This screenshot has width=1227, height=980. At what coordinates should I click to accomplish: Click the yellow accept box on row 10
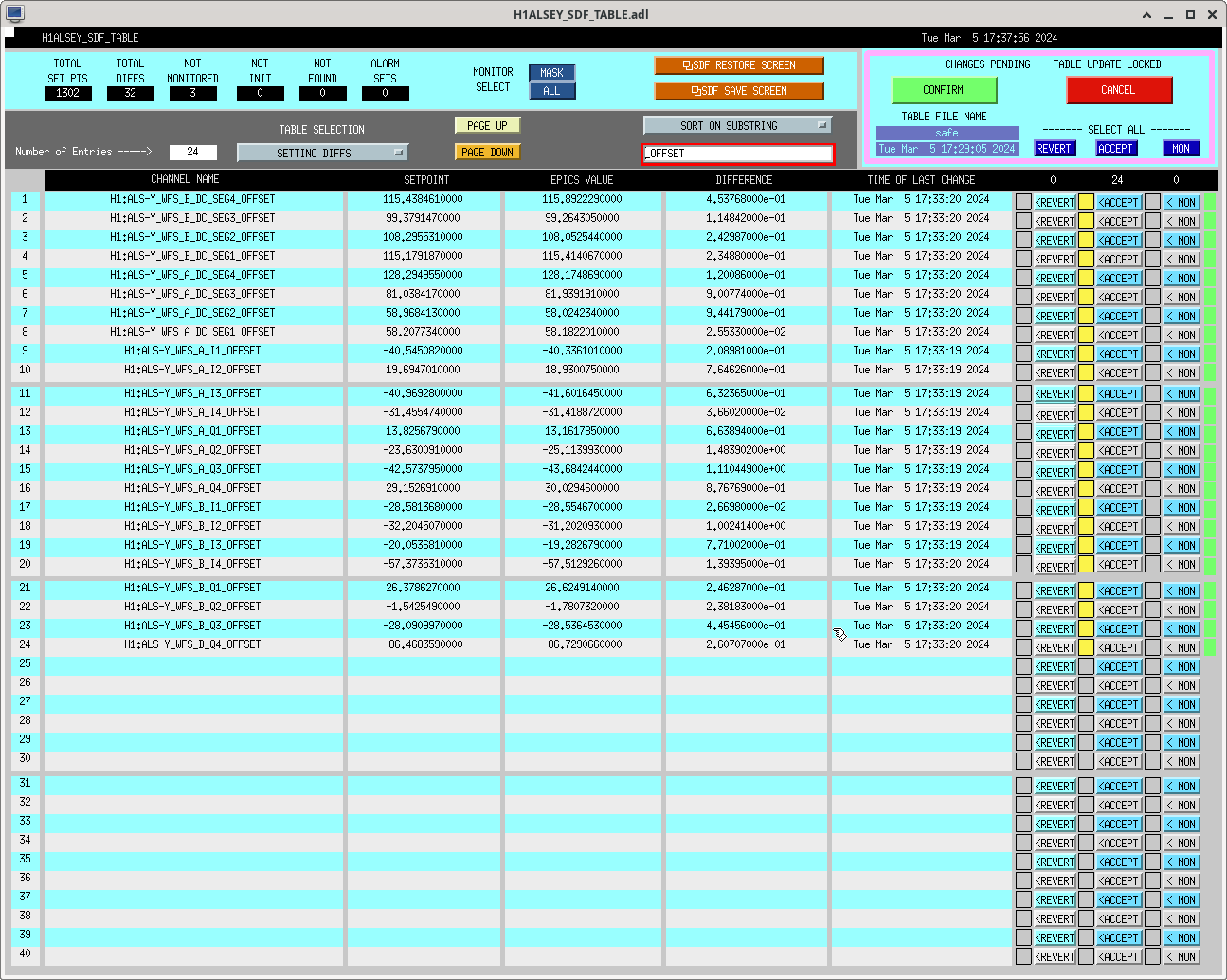pyautogui.click(x=1086, y=372)
